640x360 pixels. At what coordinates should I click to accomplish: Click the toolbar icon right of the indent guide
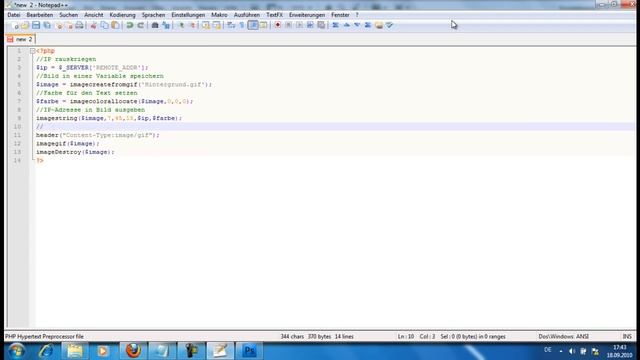264,25
